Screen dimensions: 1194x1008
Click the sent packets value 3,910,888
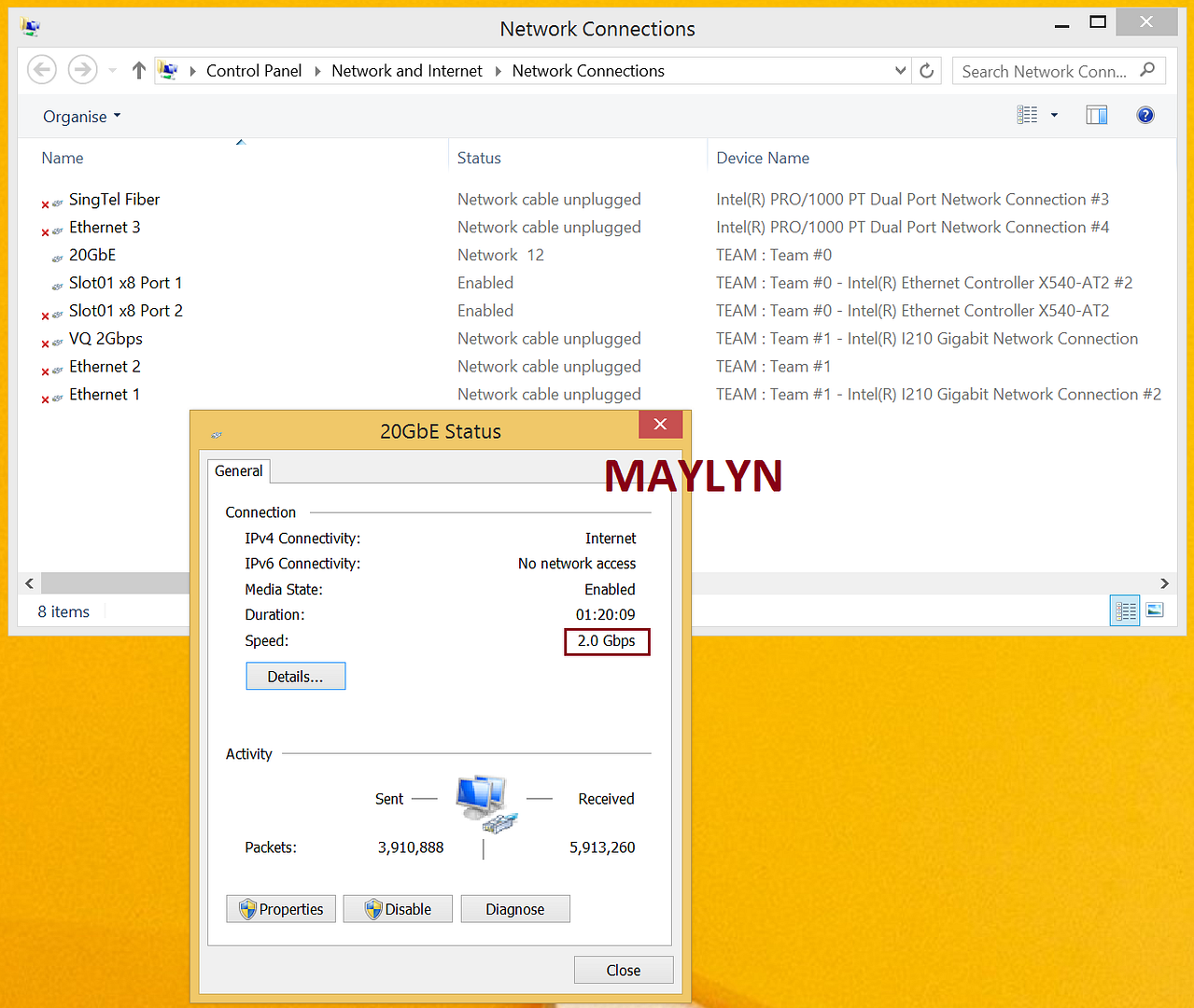[411, 847]
